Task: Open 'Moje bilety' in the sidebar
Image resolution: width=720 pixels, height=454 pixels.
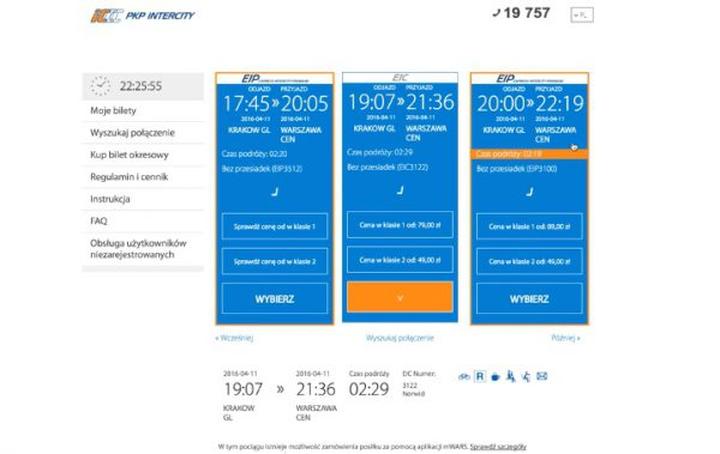Action: tap(112, 110)
